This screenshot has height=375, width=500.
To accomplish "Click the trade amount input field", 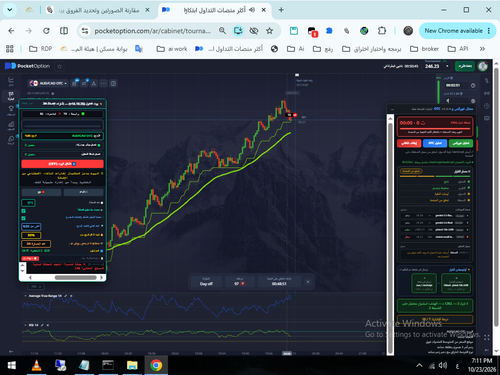I will (x=457, y=101).
